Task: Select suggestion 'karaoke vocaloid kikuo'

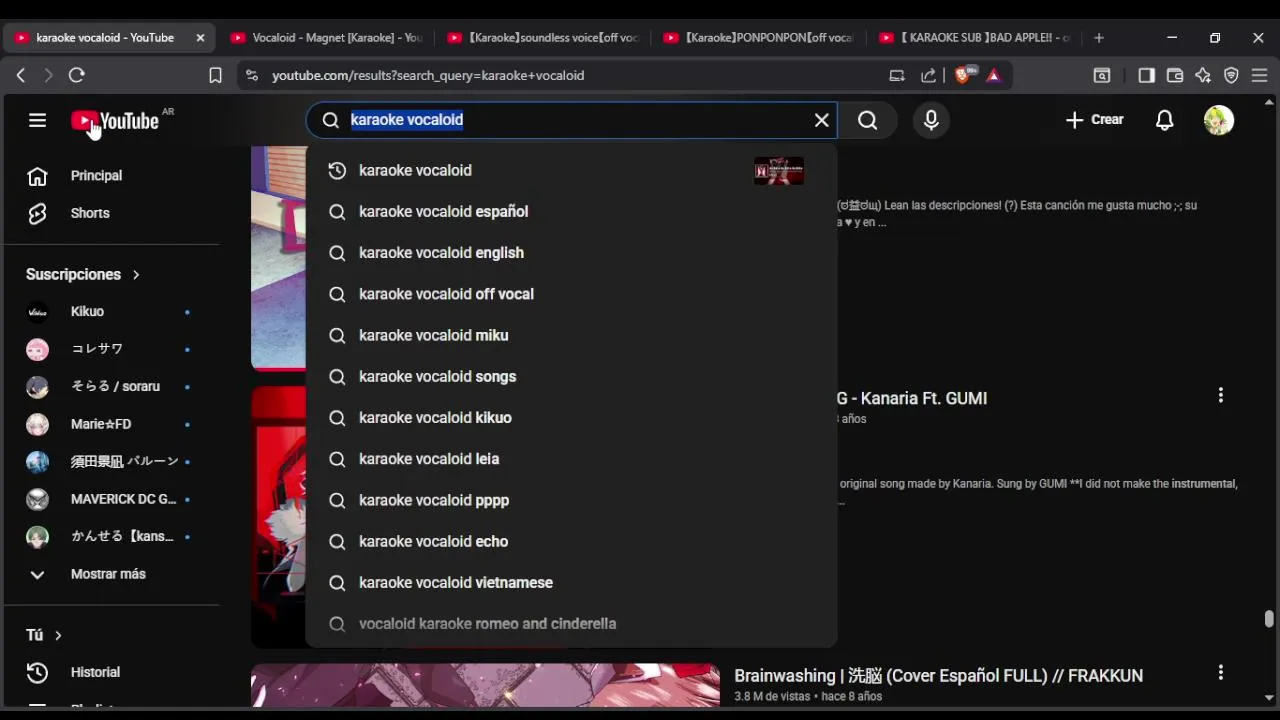Action: [571, 418]
